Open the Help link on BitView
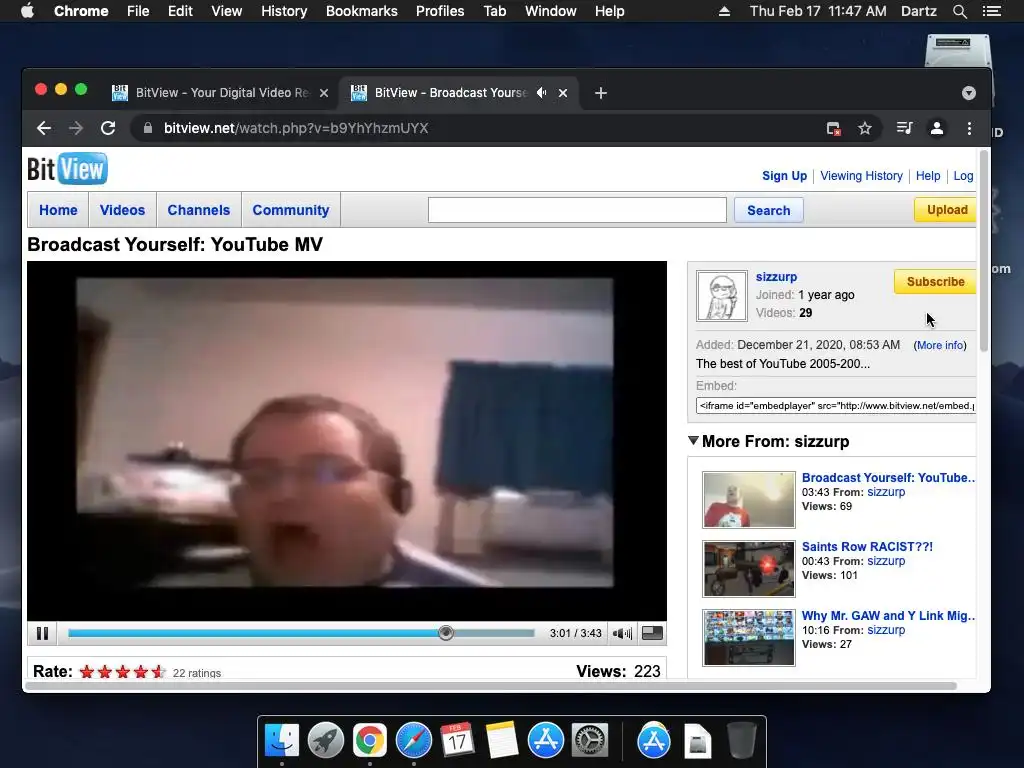The width and height of the screenshot is (1024, 768). click(x=928, y=176)
